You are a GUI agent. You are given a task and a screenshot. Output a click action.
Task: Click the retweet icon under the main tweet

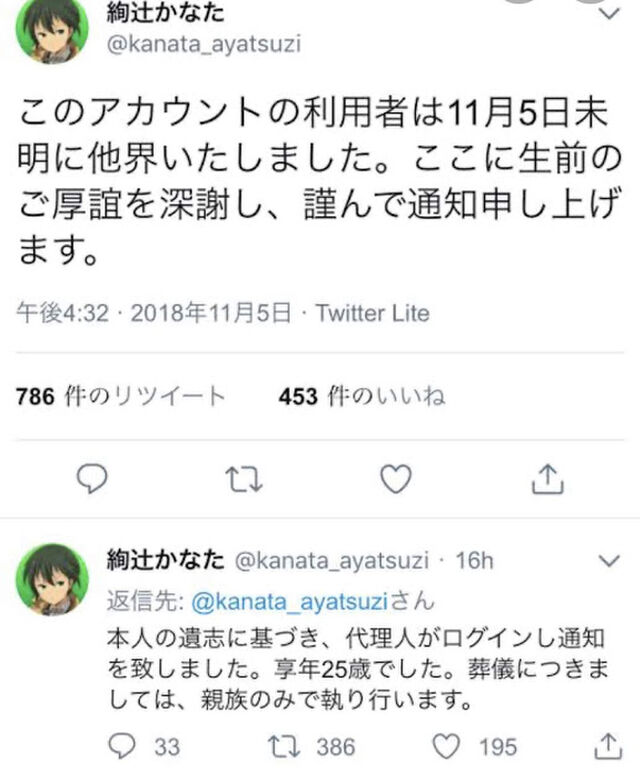[x=244, y=479]
